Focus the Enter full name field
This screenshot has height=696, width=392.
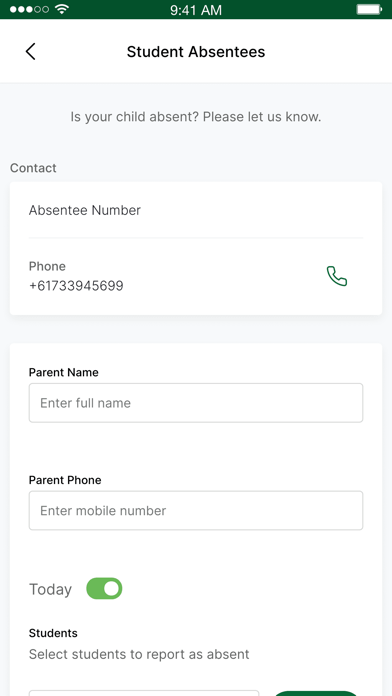[196, 403]
